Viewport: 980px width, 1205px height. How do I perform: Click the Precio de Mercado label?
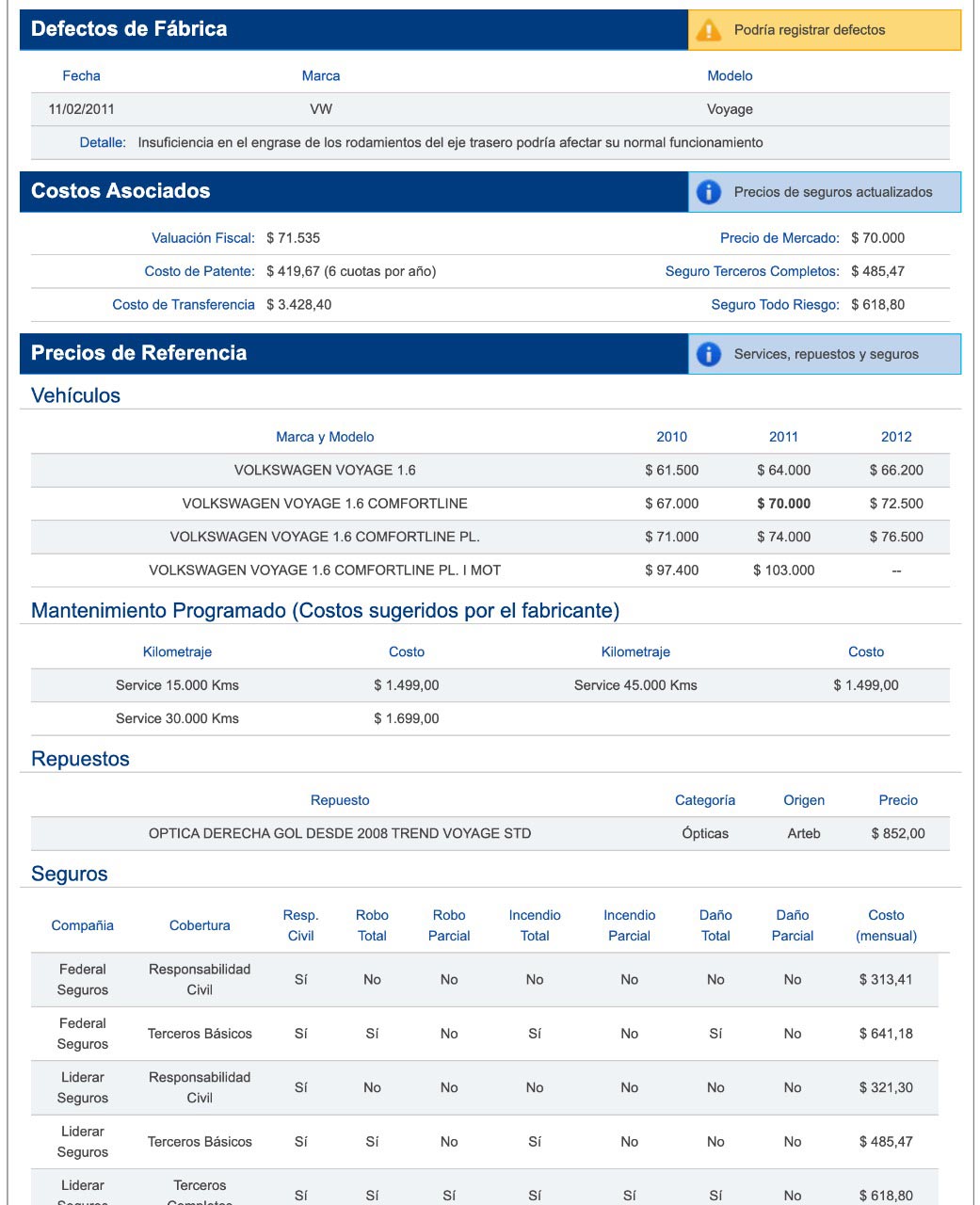(x=779, y=238)
